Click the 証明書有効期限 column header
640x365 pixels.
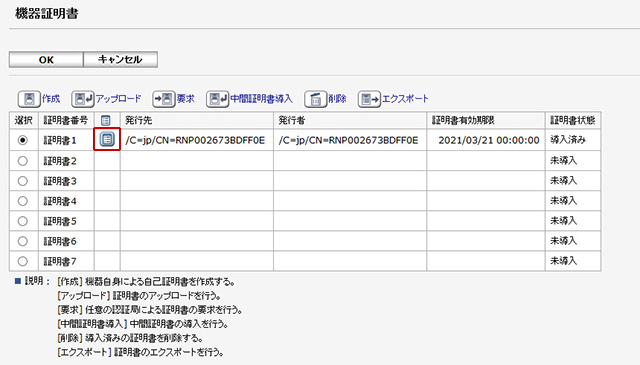tap(486, 120)
